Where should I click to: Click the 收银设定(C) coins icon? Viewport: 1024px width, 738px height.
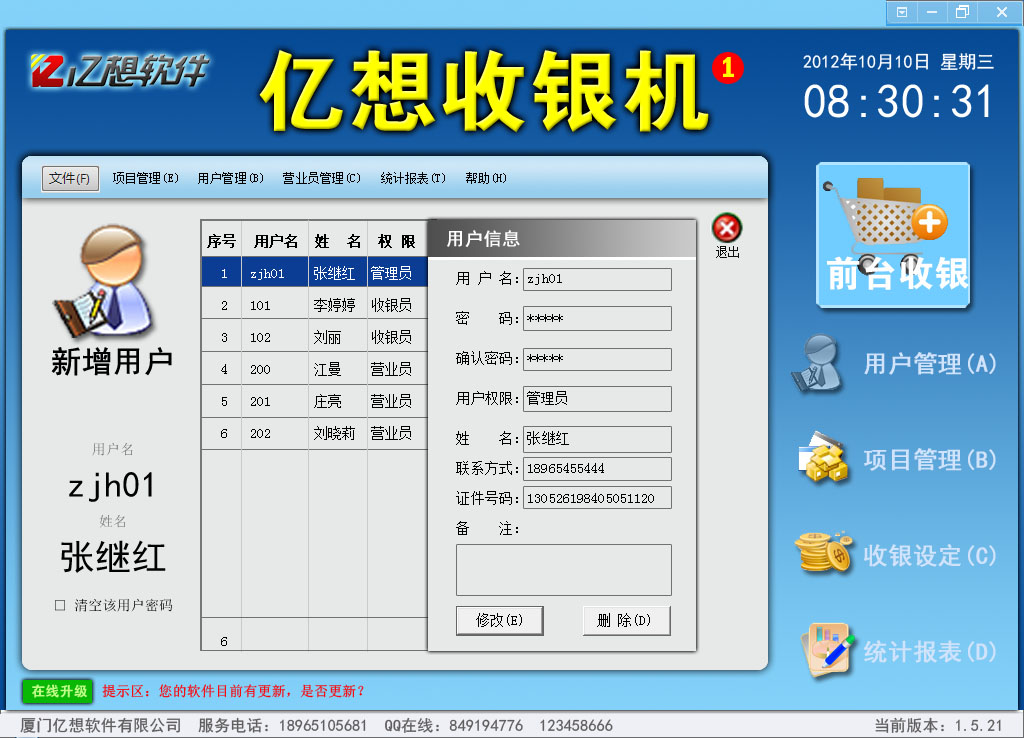click(824, 553)
